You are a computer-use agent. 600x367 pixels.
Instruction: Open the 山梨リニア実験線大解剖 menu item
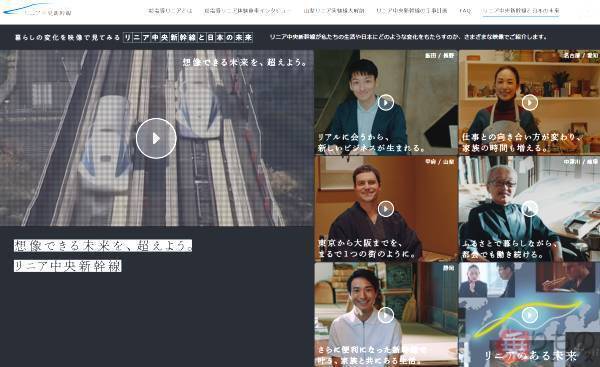tap(334, 11)
